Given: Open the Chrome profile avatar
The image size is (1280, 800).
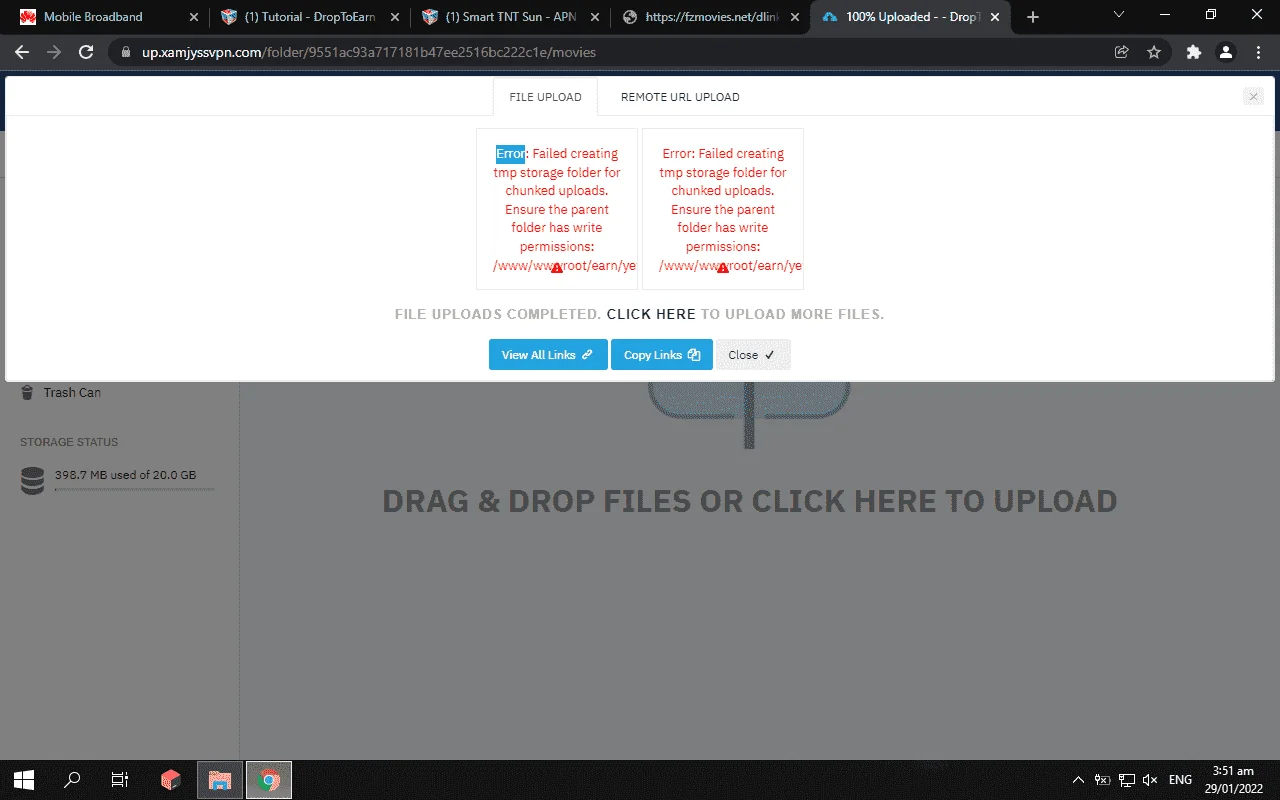Looking at the screenshot, I should pyautogui.click(x=1225, y=52).
